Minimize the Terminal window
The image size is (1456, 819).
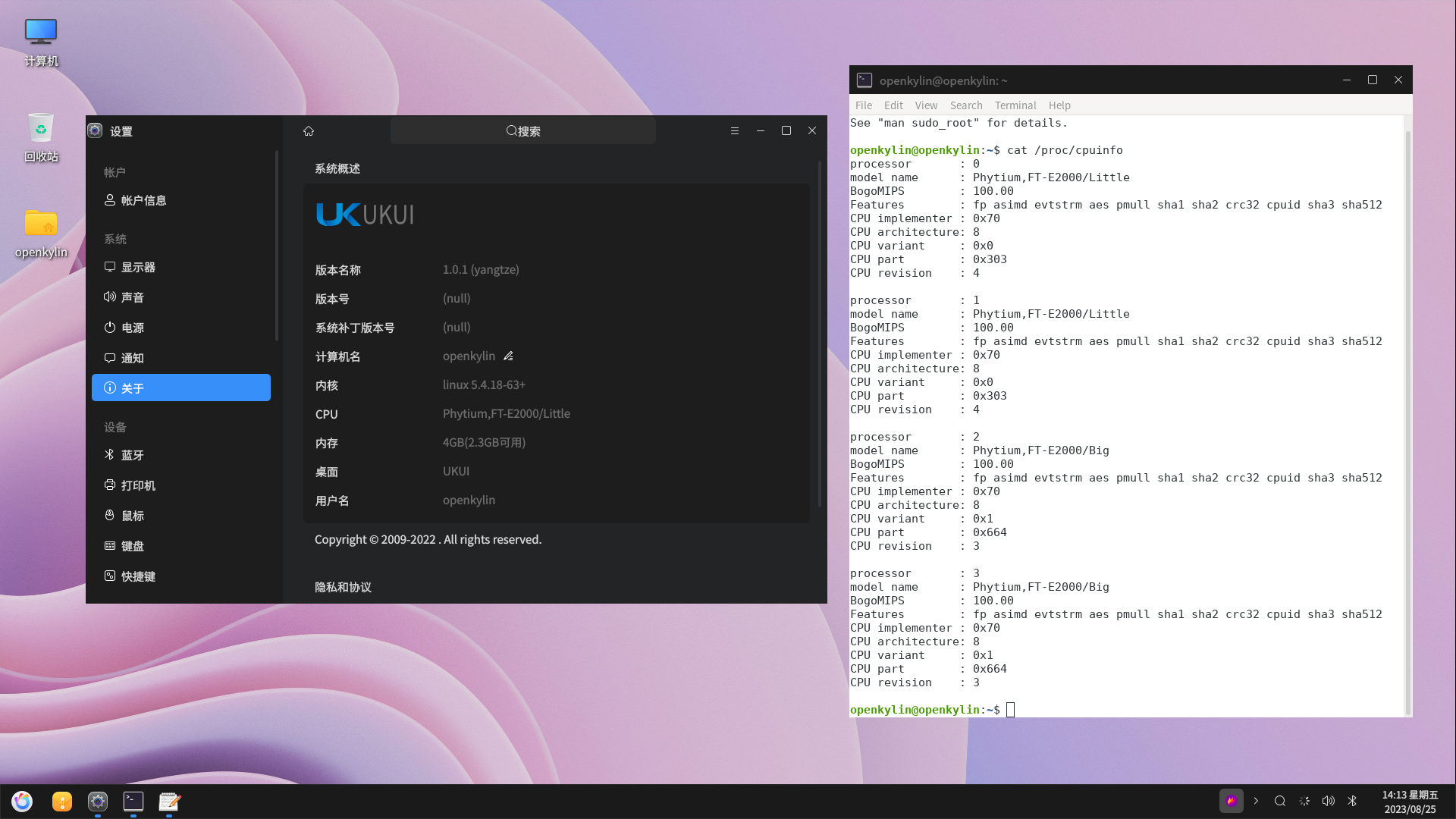click(x=1347, y=80)
